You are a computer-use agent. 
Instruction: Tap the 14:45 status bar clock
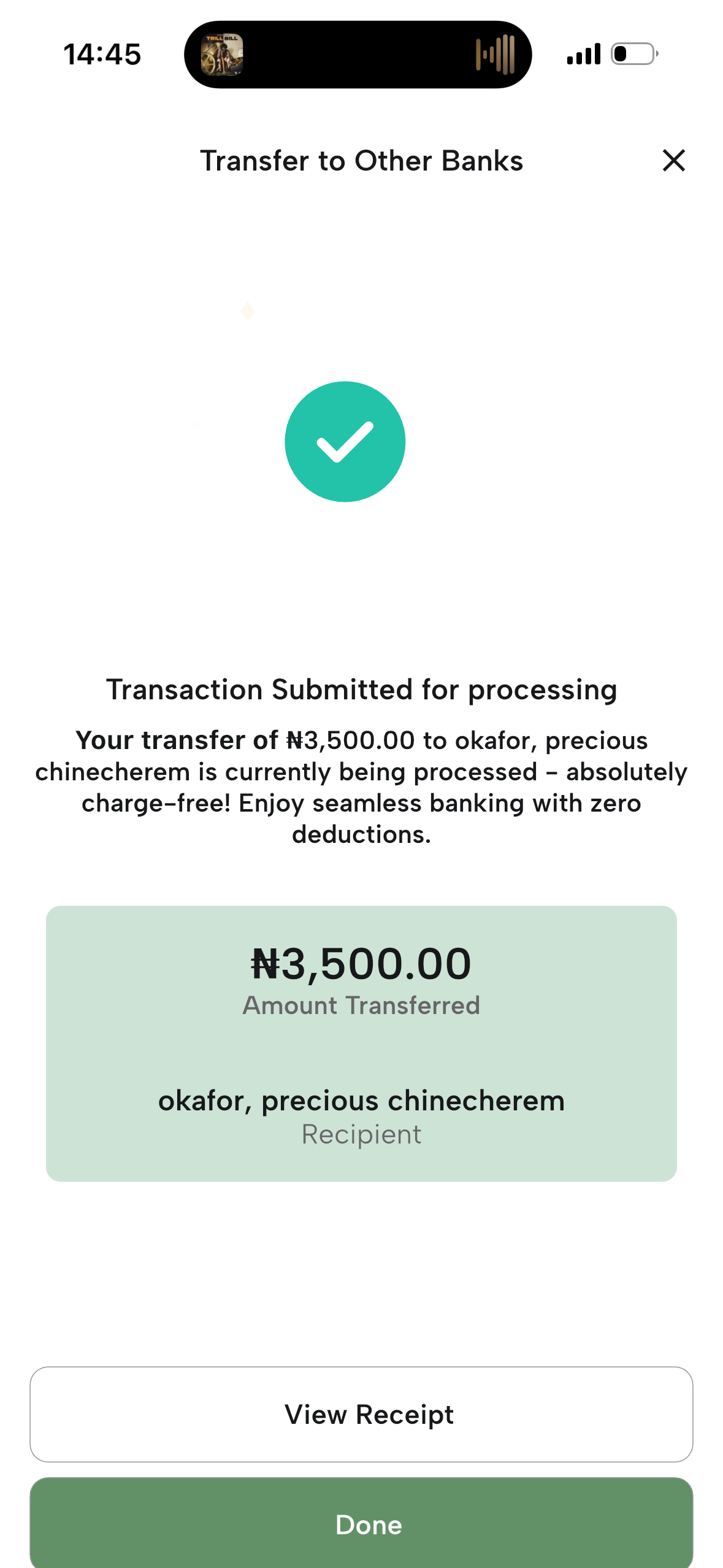[x=102, y=55]
